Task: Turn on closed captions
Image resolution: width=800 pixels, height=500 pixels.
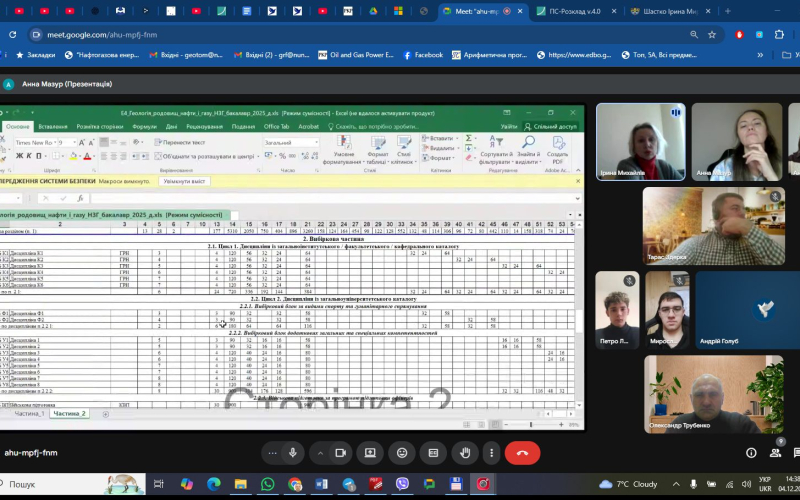Action: pos(434,453)
